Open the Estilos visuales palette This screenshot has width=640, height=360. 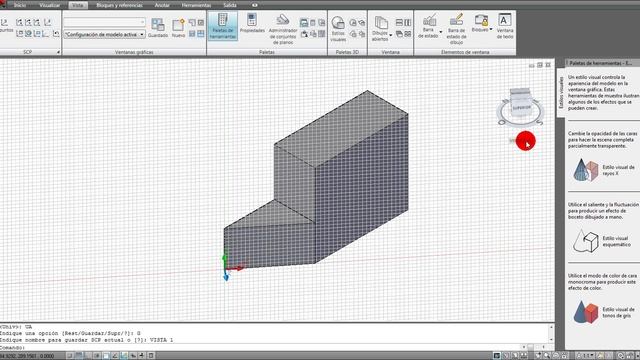pos(338,29)
